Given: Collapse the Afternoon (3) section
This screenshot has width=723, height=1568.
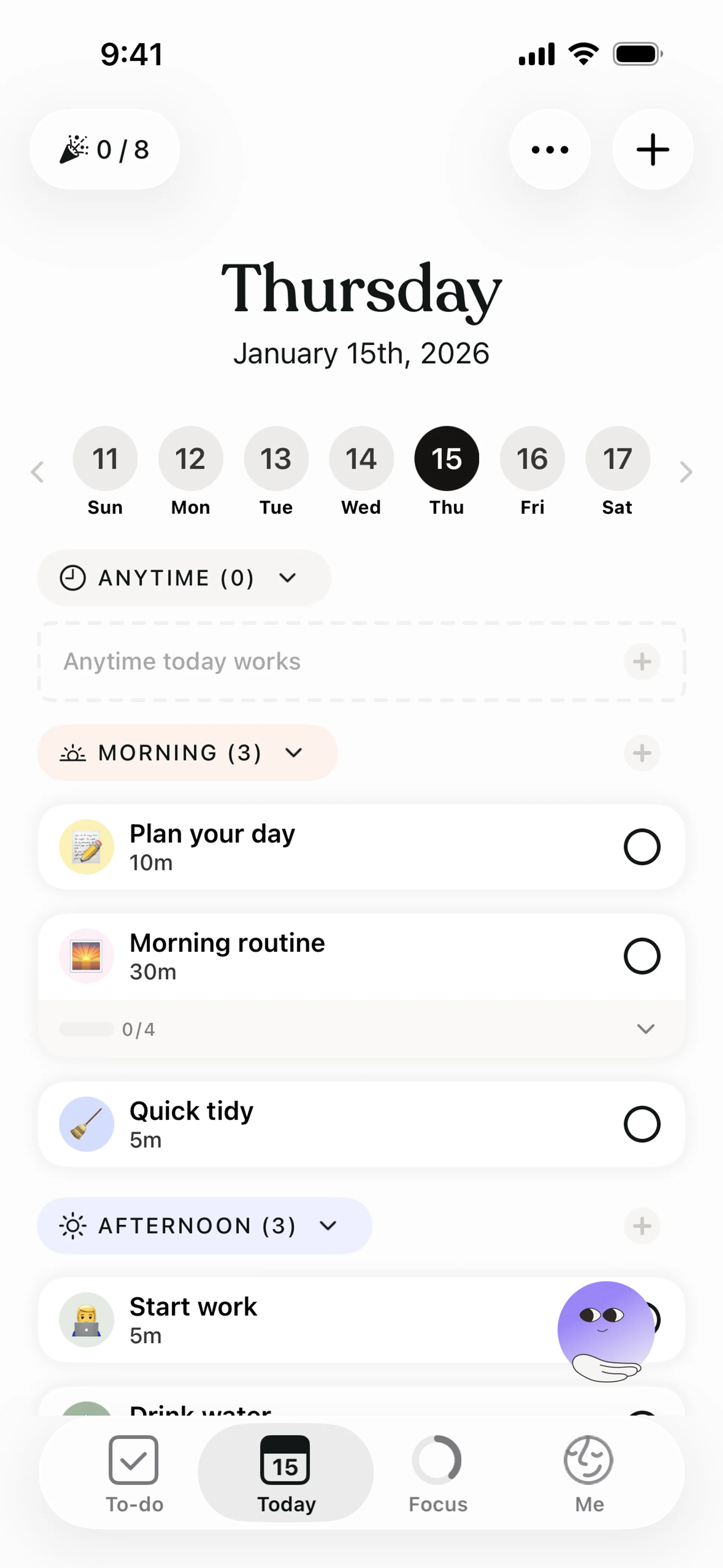Looking at the screenshot, I should pos(327,1225).
